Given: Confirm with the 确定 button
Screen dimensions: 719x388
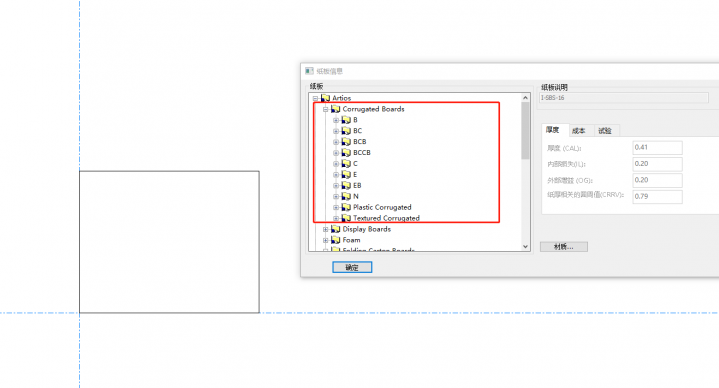Looking at the screenshot, I should coord(352,267).
